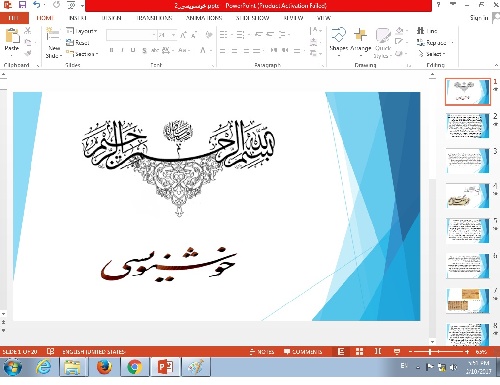Click the zoom in plus button
This screenshot has height=385, width=500.
click(467, 352)
